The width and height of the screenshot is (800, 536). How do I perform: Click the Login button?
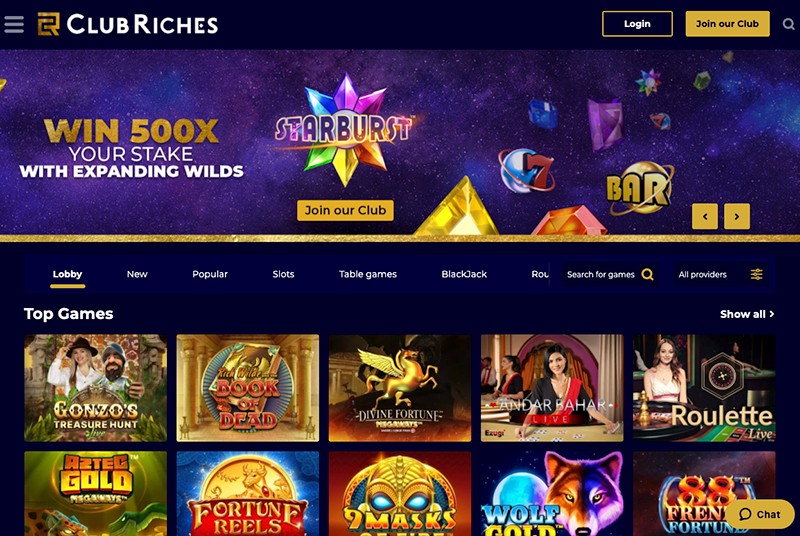(637, 24)
